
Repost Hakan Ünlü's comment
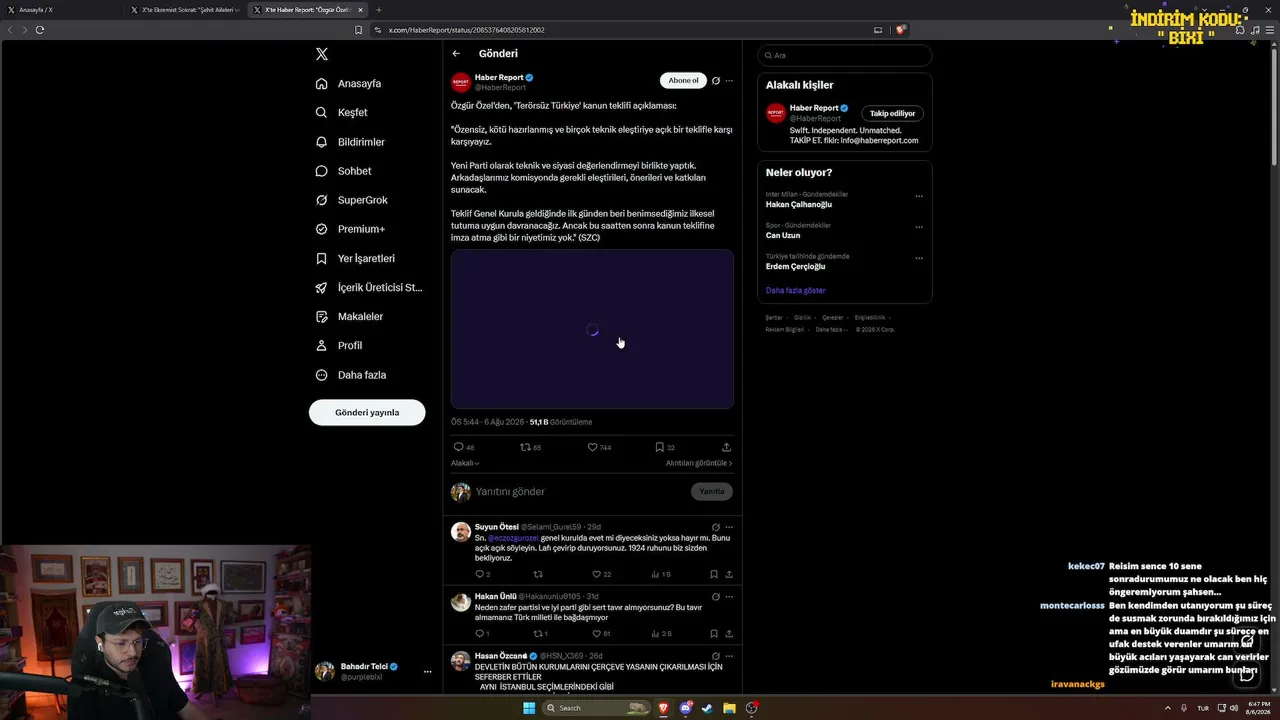(540, 633)
